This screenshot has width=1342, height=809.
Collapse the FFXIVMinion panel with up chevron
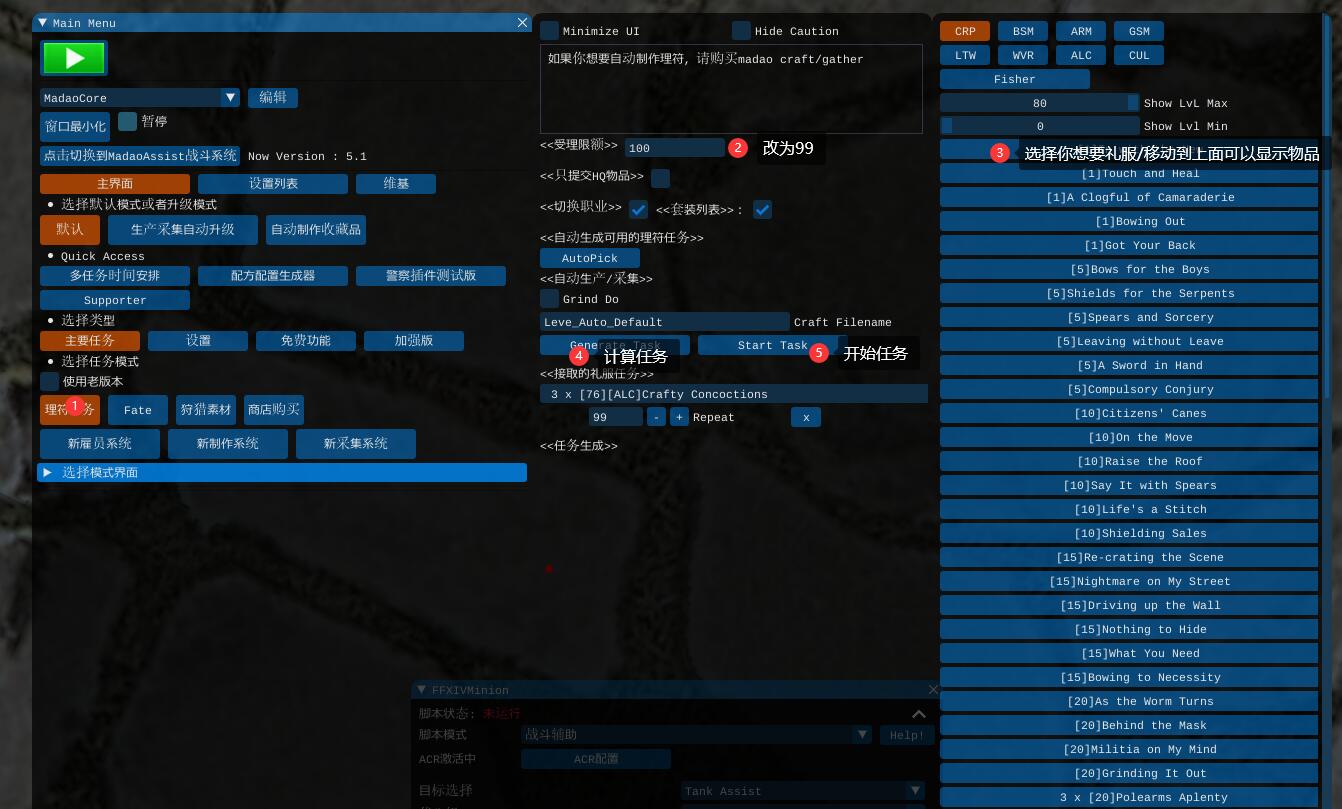(x=918, y=714)
